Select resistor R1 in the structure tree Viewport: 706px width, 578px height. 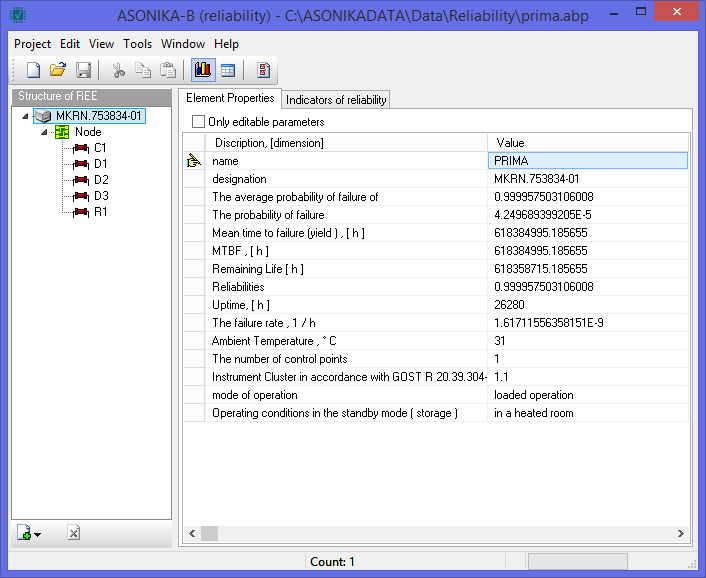coord(100,212)
